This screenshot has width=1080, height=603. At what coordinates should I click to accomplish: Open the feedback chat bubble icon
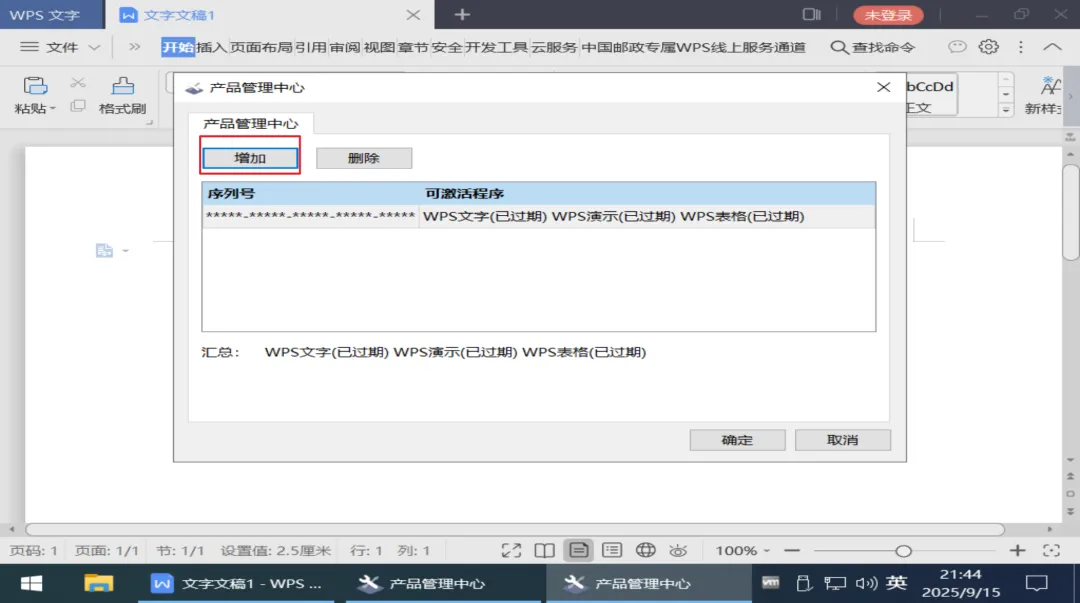pyautogui.click(x=957, y=47)
